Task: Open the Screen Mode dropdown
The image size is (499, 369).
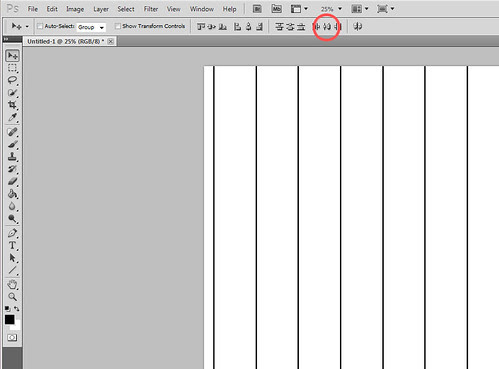Action: (x=386, y=9)
